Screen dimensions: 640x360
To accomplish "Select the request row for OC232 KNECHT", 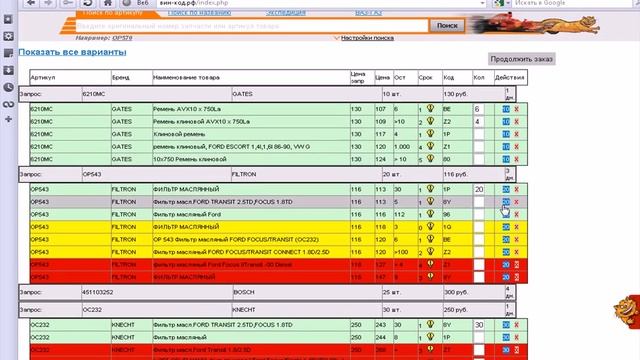I will (267, 310).
